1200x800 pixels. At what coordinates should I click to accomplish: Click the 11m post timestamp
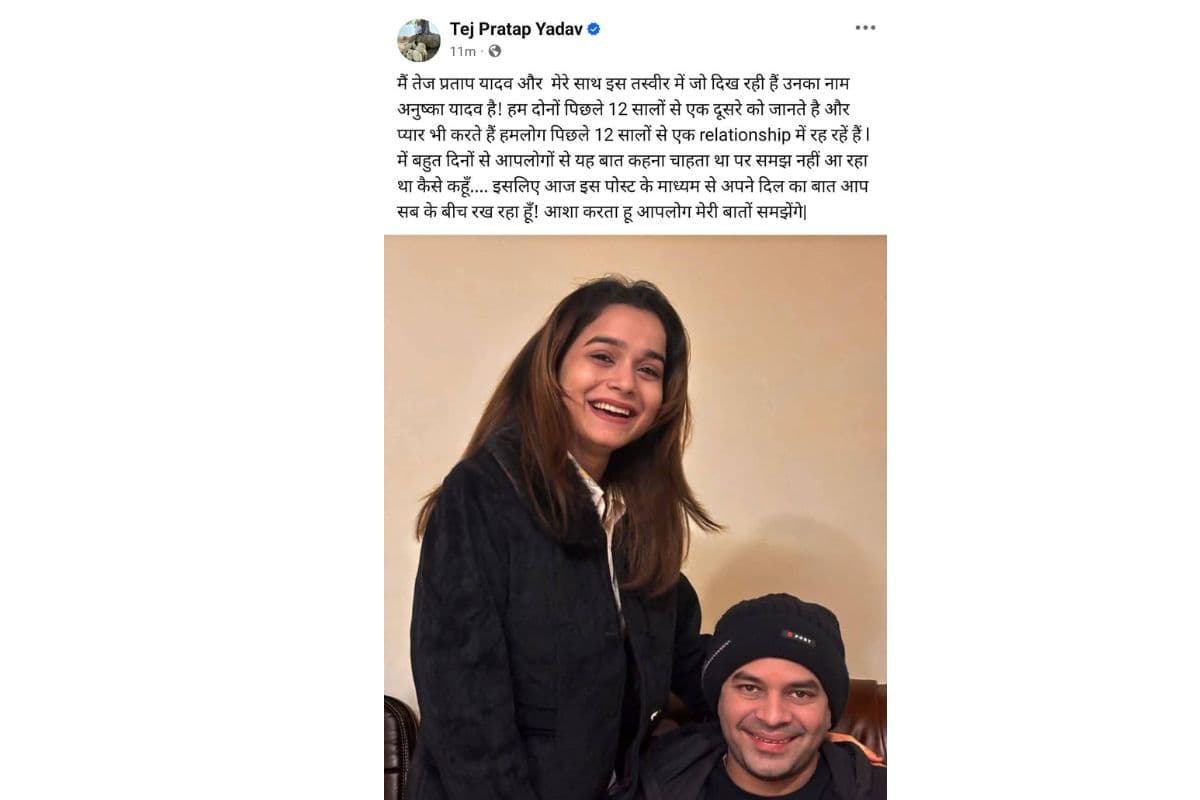(x=462, y=51)
